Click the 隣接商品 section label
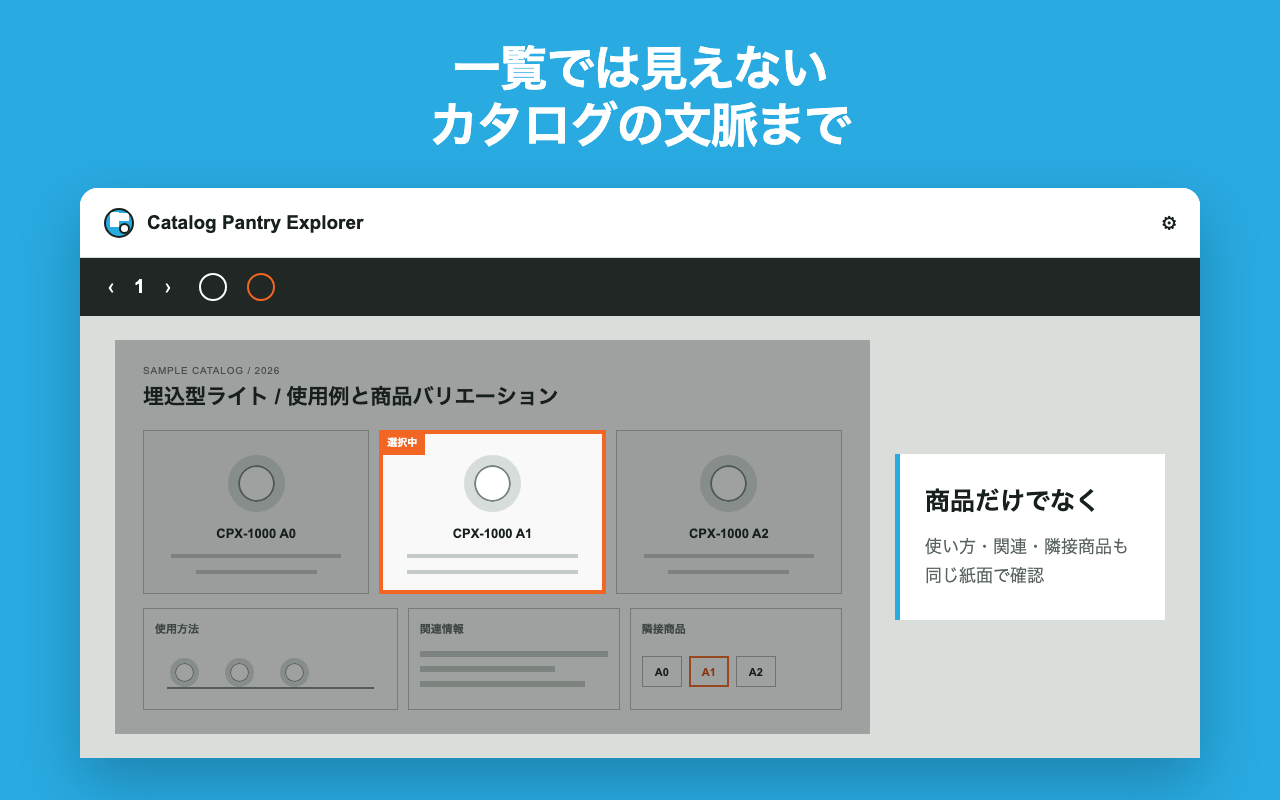The width and height of the screenshot is (1280, 800). 664,629
